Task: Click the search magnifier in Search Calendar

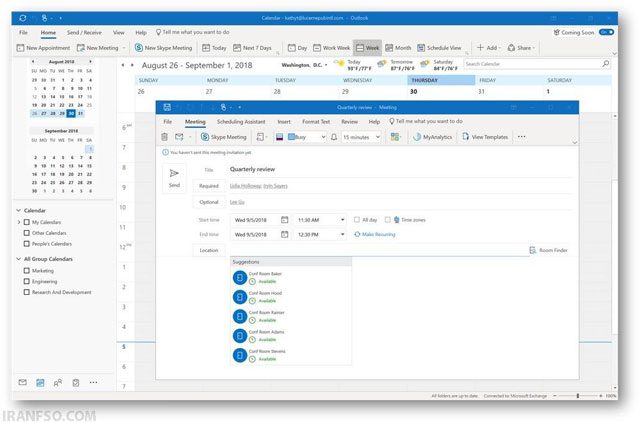Action: [x=606, y=64]
